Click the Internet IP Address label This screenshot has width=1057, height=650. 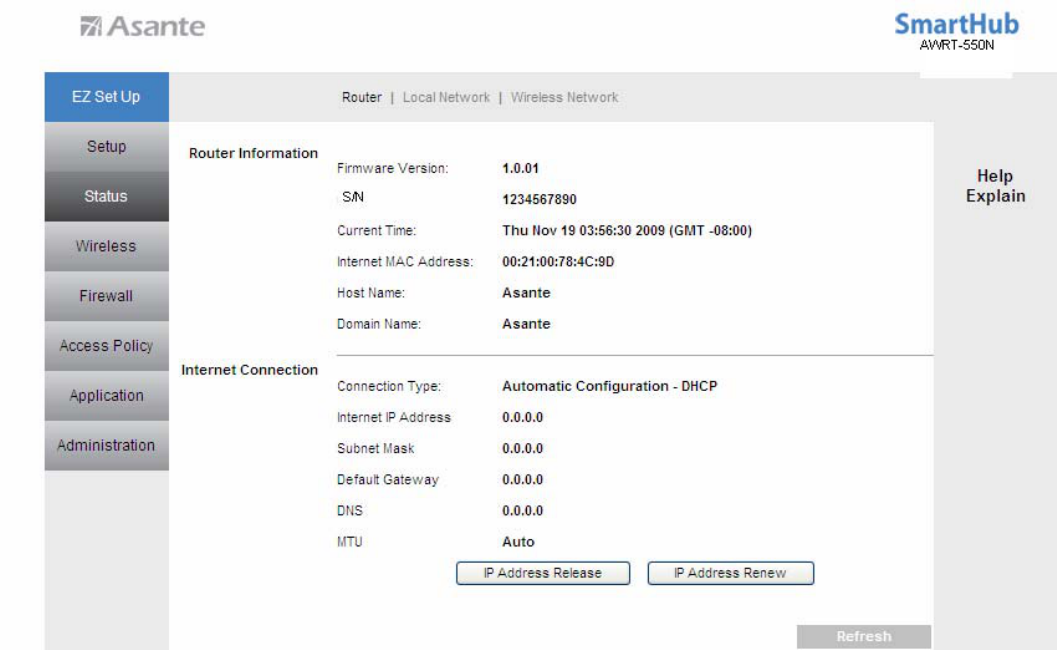(394, 417)
